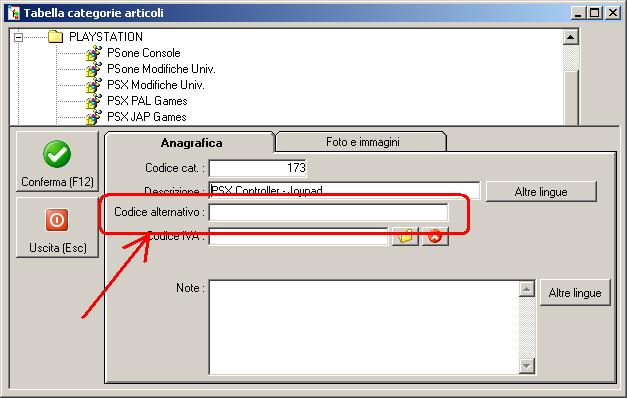Click the icon beside PSX Modifiche Univ.
627x398 pixels.
pos(93,85)
